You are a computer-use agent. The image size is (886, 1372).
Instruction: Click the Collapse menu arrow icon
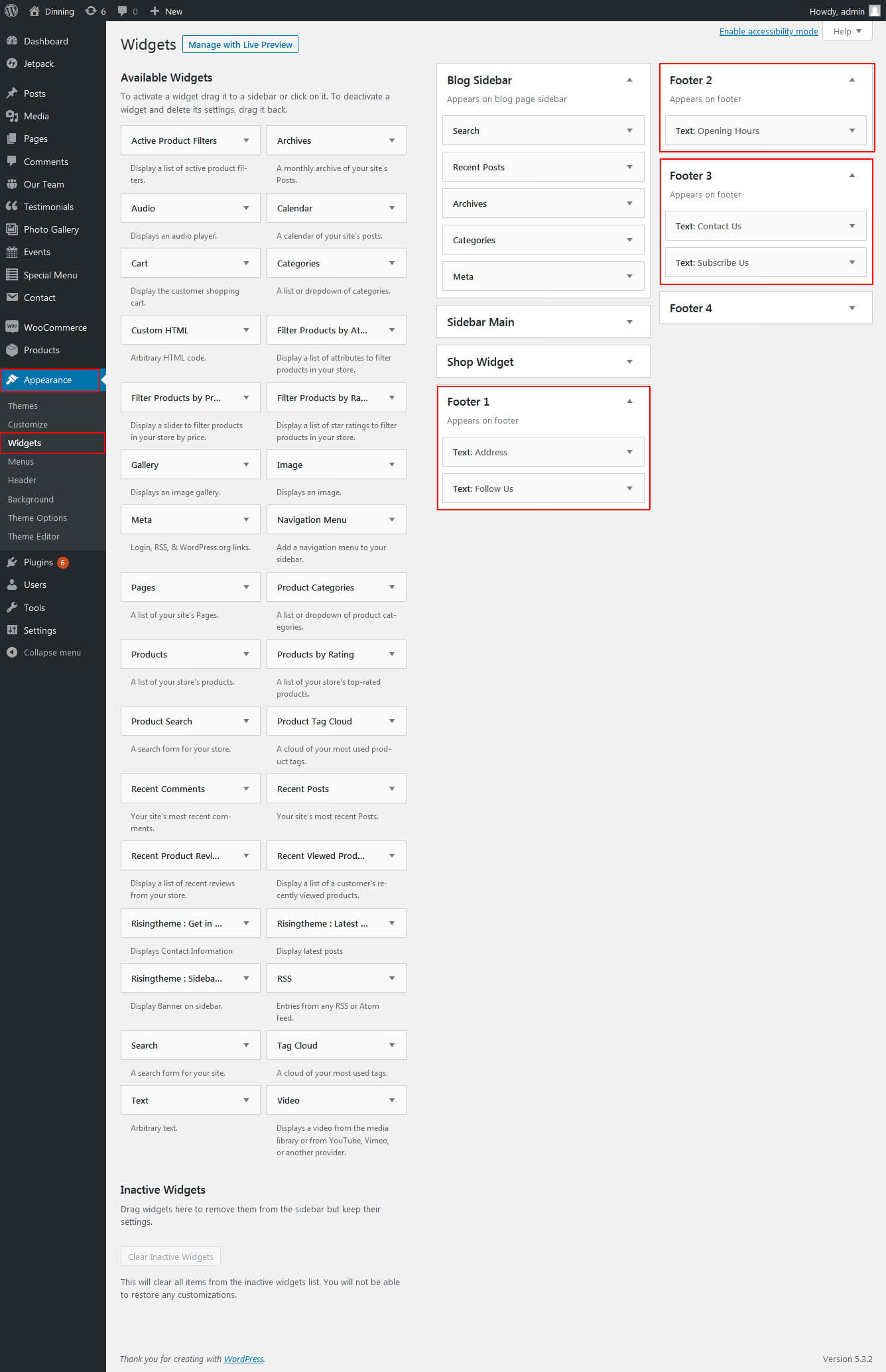click(12, 652)
